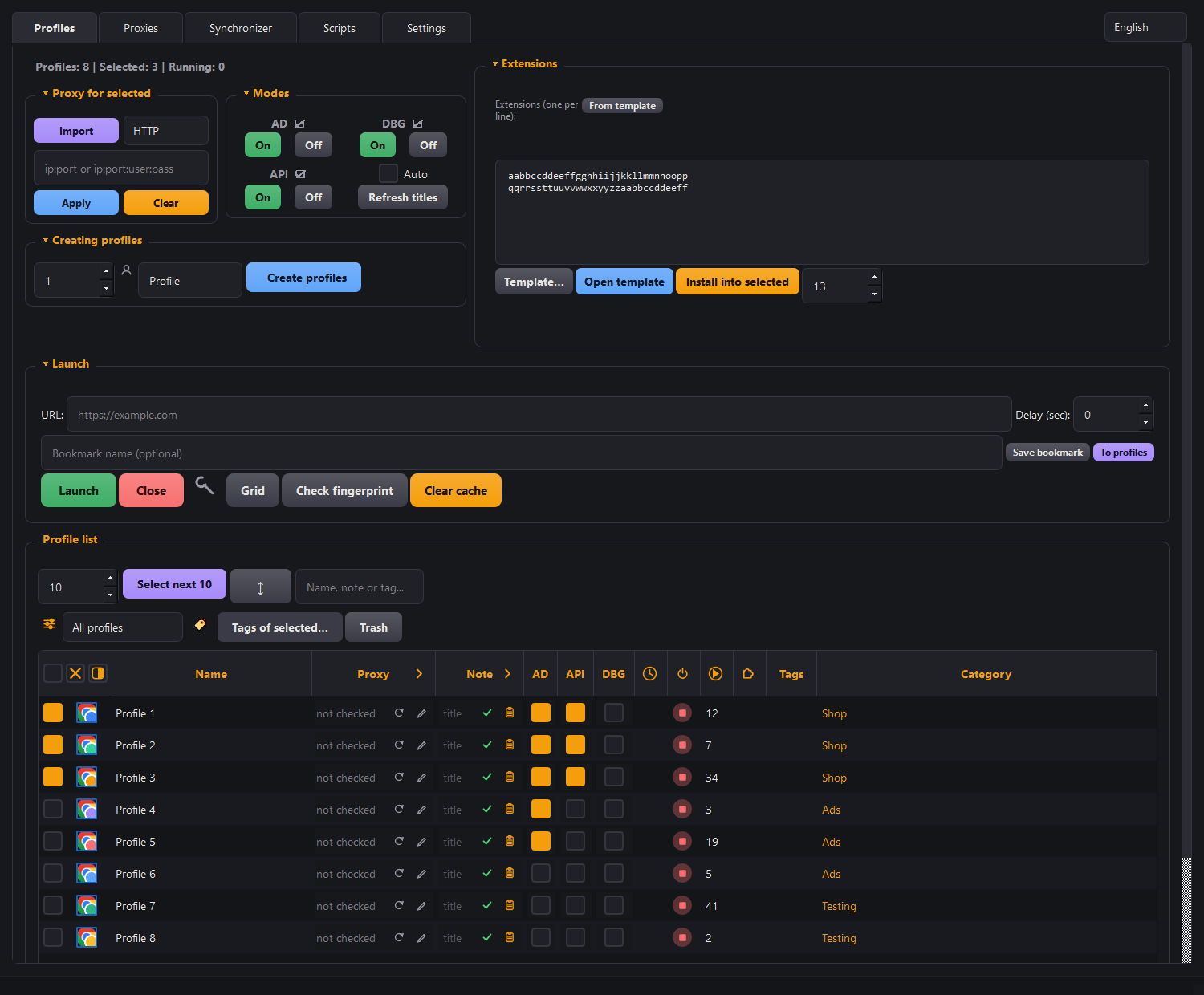
Task: Click the proxy refresh icon for Profile 2
Action: (399, 745)
